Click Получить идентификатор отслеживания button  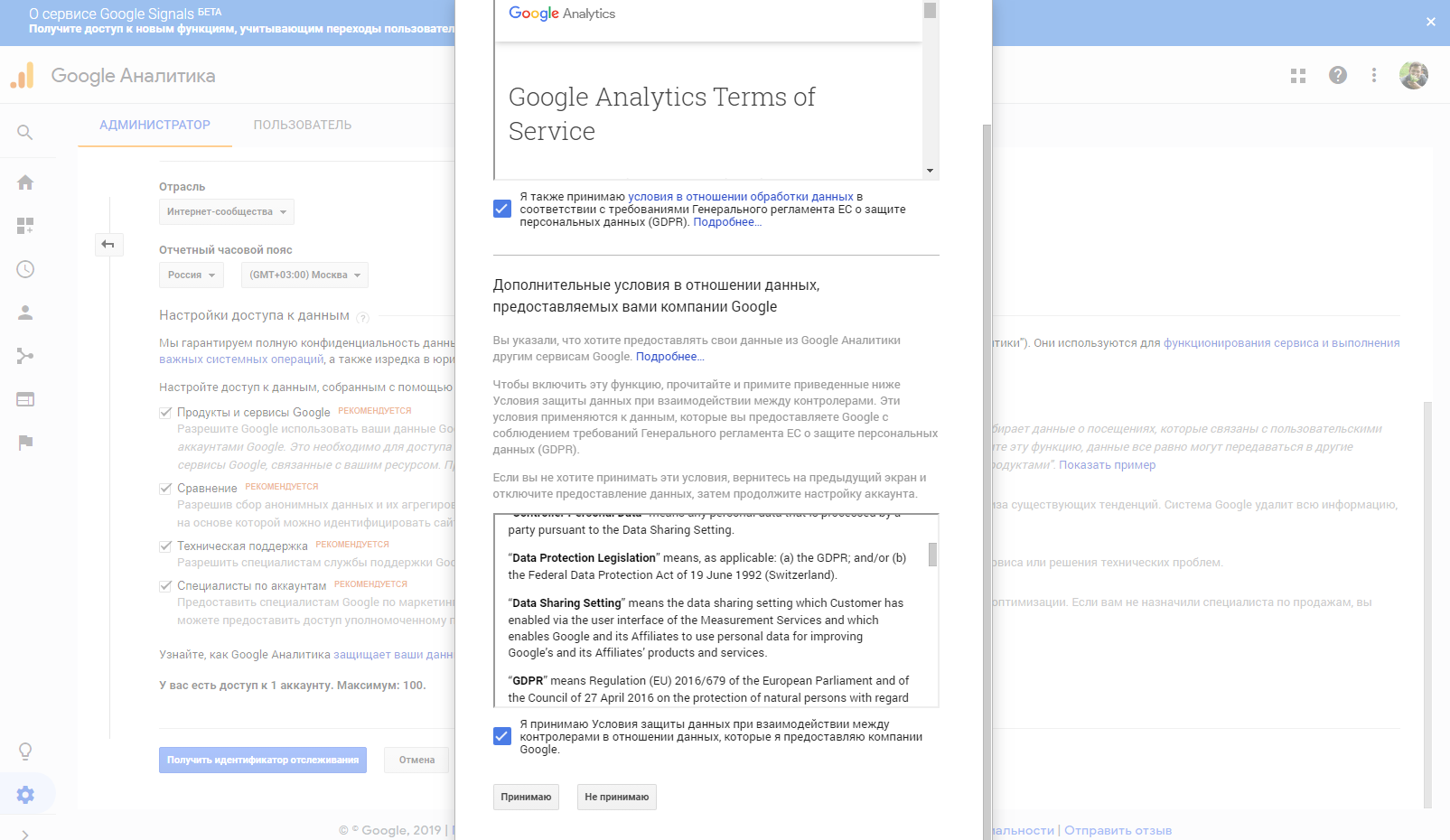[263, 760]
